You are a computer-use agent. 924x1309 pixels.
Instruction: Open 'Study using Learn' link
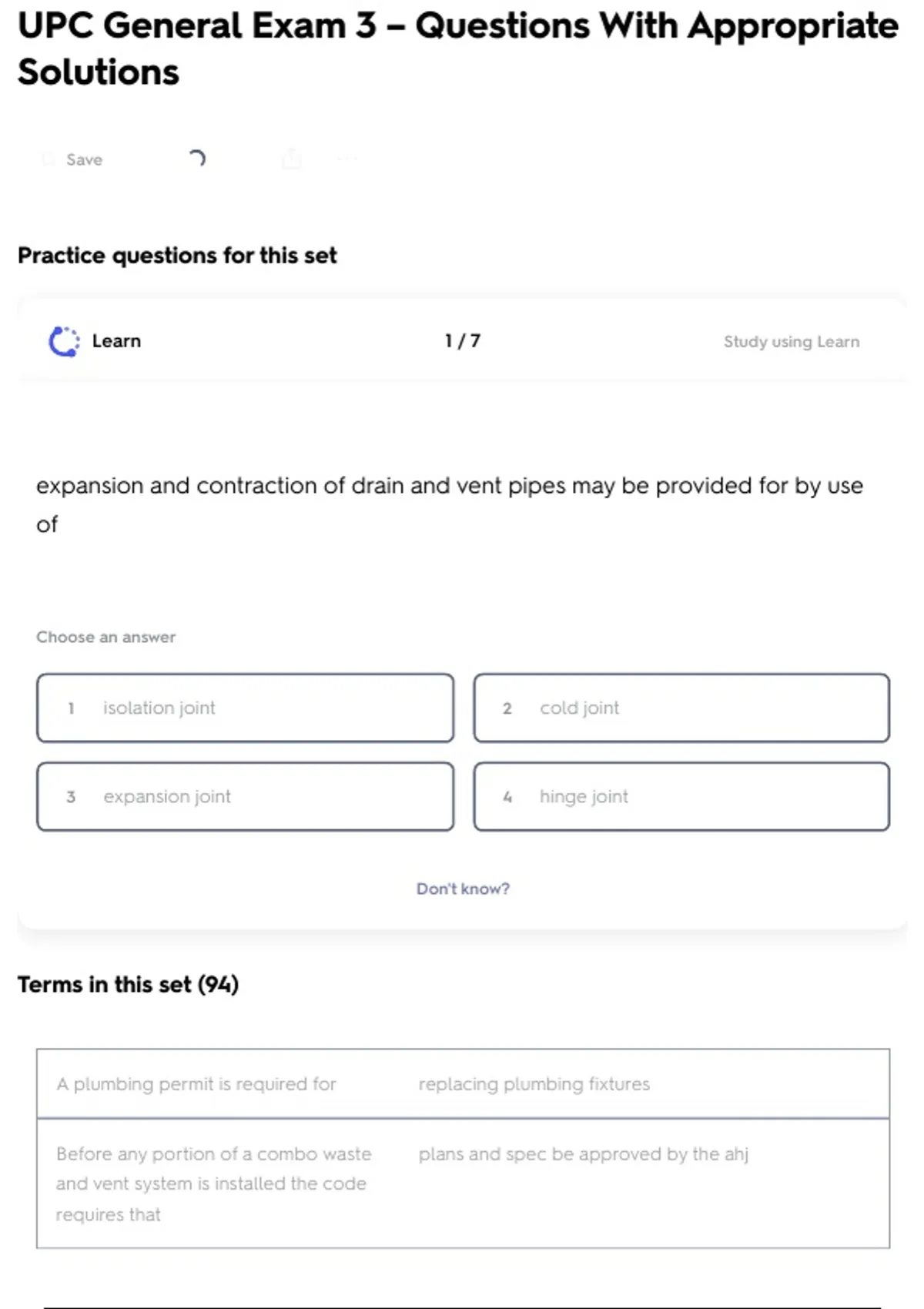791,341
